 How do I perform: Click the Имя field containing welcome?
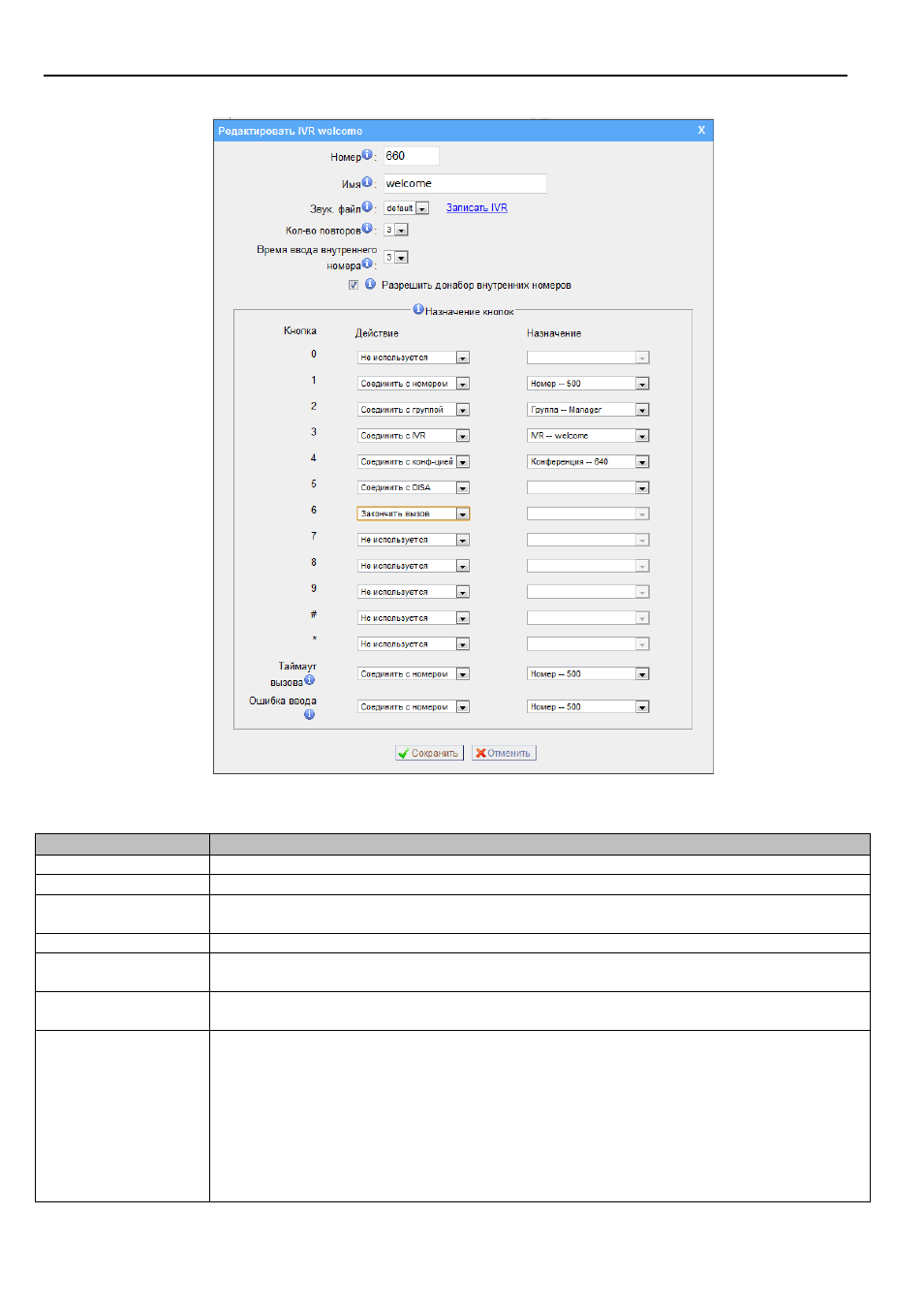(465, 183)
